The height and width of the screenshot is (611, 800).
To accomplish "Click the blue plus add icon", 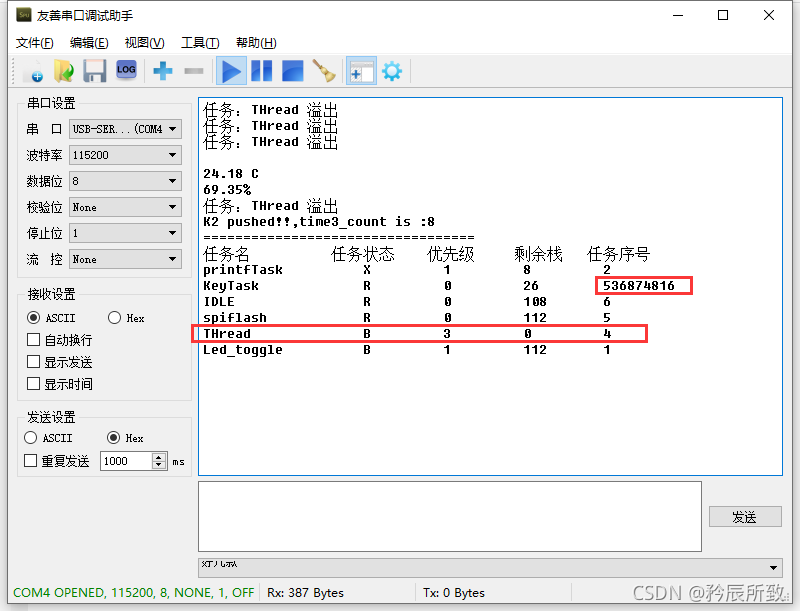I will point(162,71).
